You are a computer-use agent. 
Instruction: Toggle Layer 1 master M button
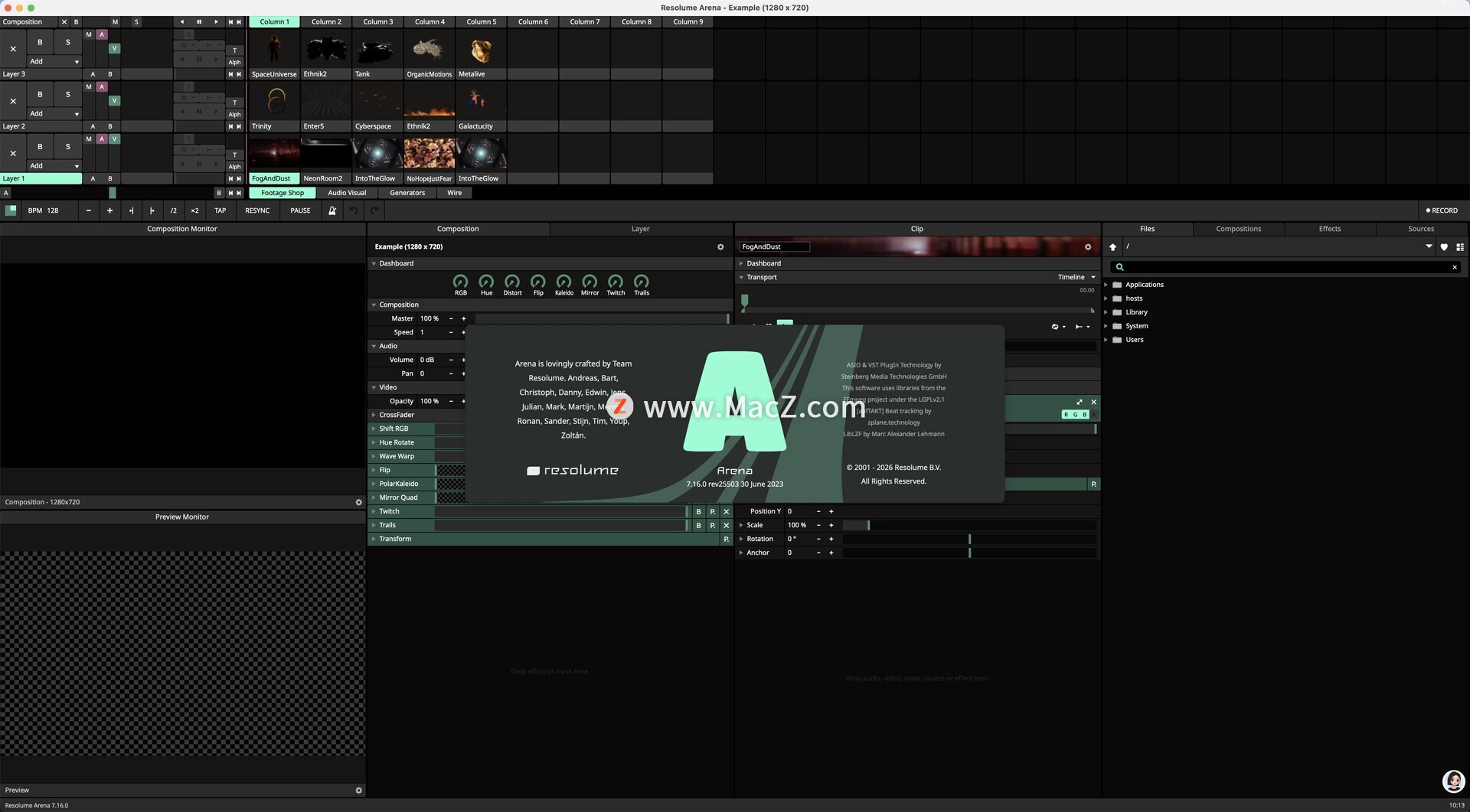[x=89, y=139]
